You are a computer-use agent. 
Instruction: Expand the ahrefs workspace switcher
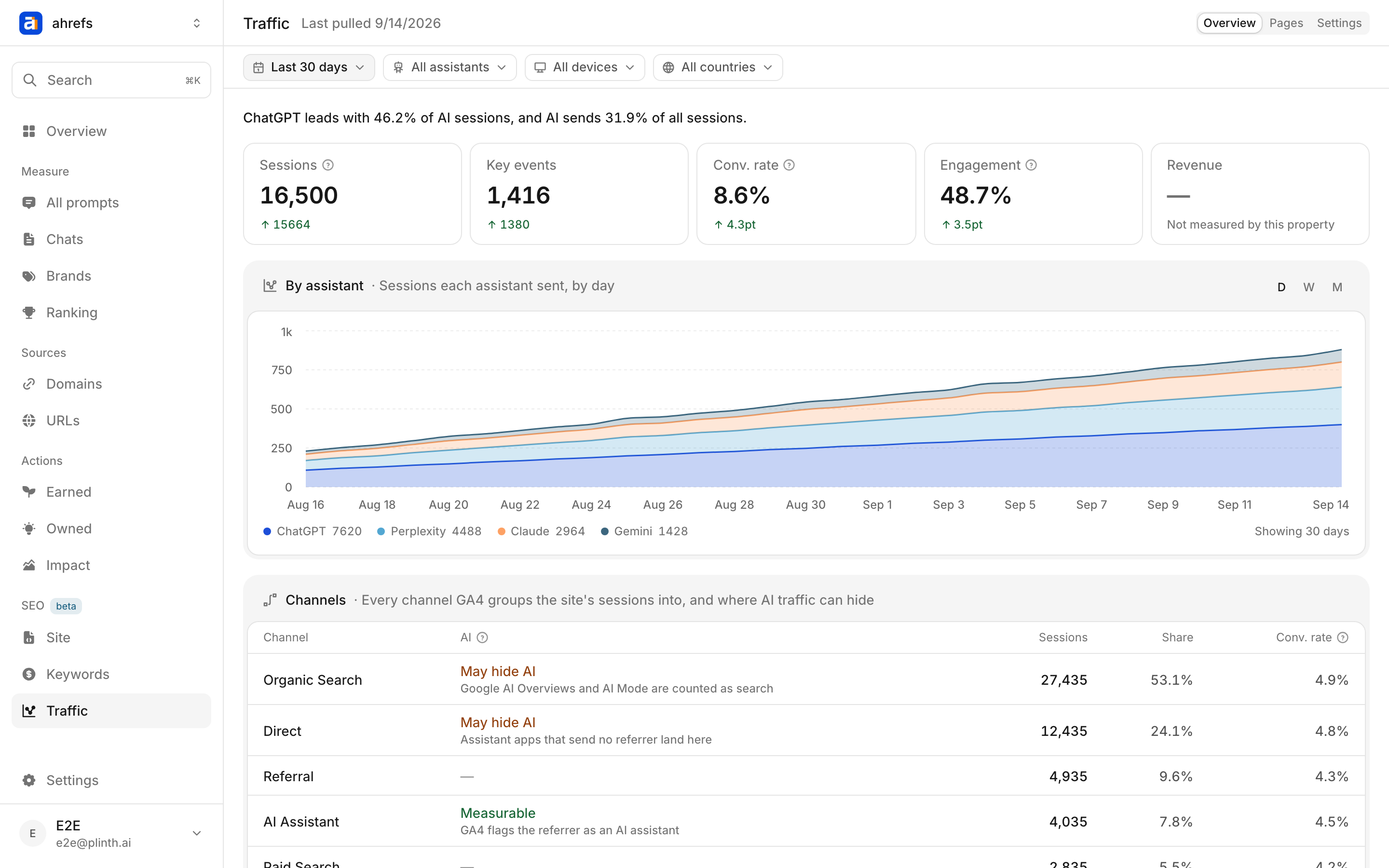(x=197, y=23)
